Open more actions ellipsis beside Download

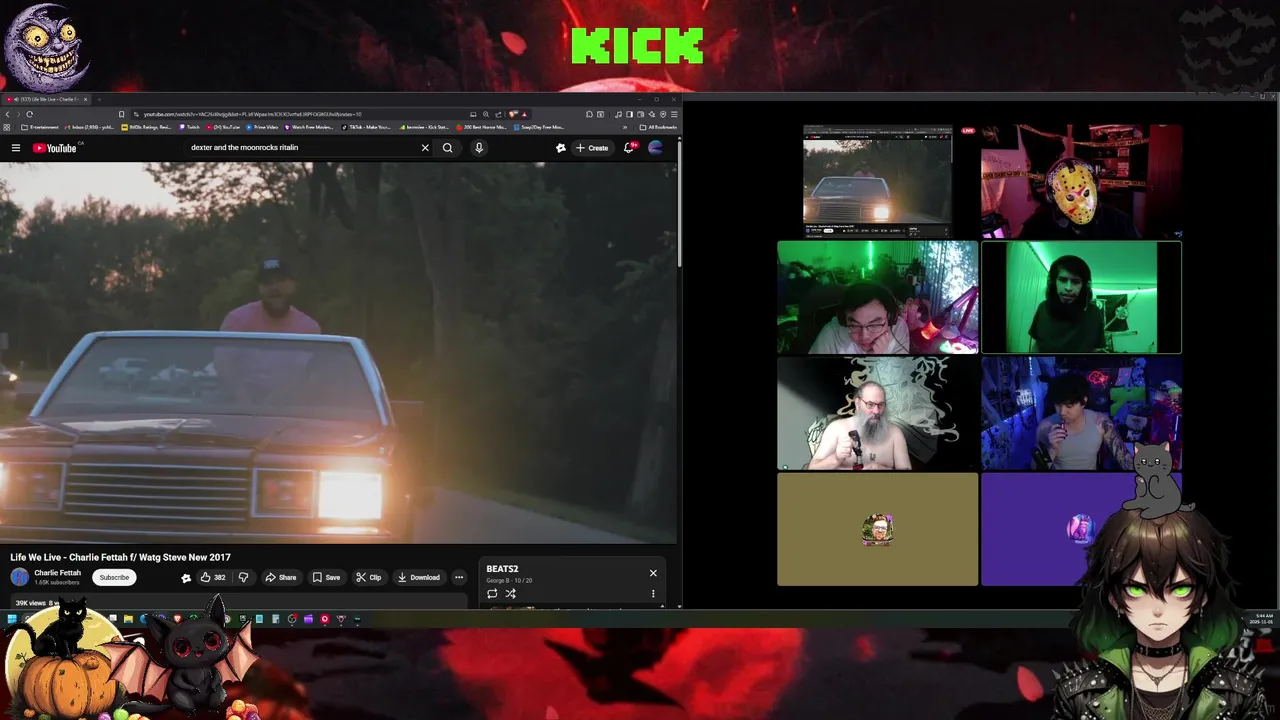(x=459, y=577)
